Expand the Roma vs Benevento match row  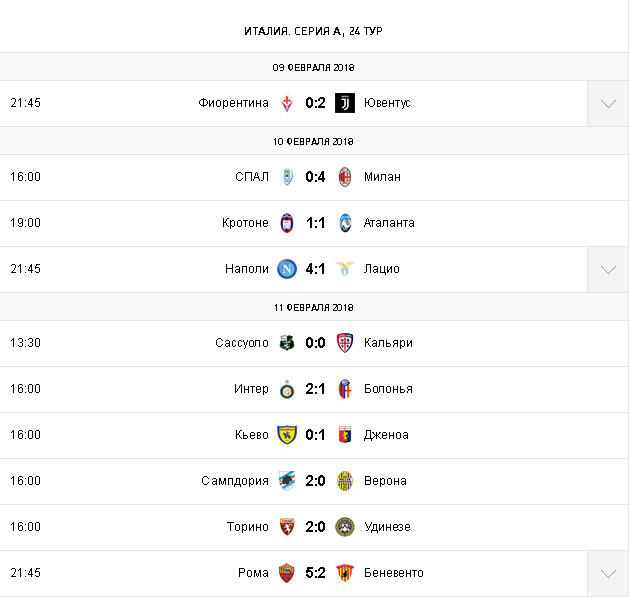(607, 574)
